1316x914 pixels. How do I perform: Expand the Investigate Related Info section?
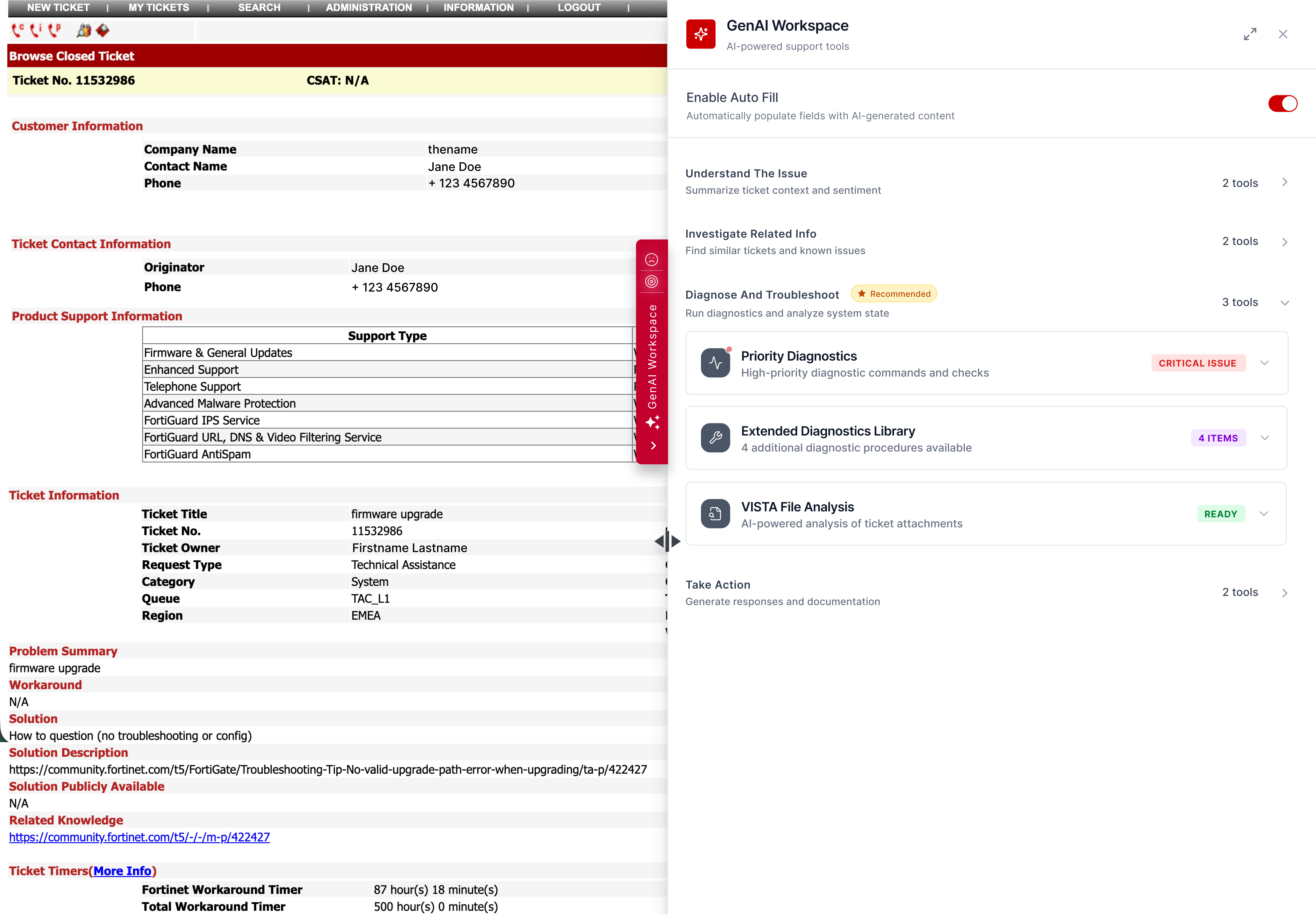[x=1284, y=242]
